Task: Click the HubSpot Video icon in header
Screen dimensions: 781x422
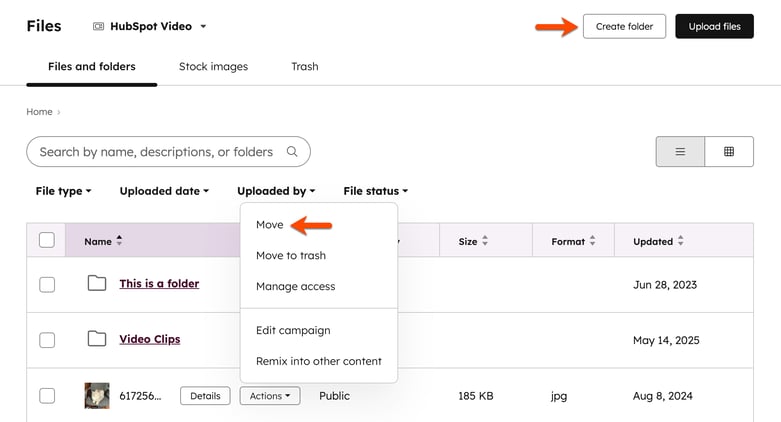Action: [99, 26]
